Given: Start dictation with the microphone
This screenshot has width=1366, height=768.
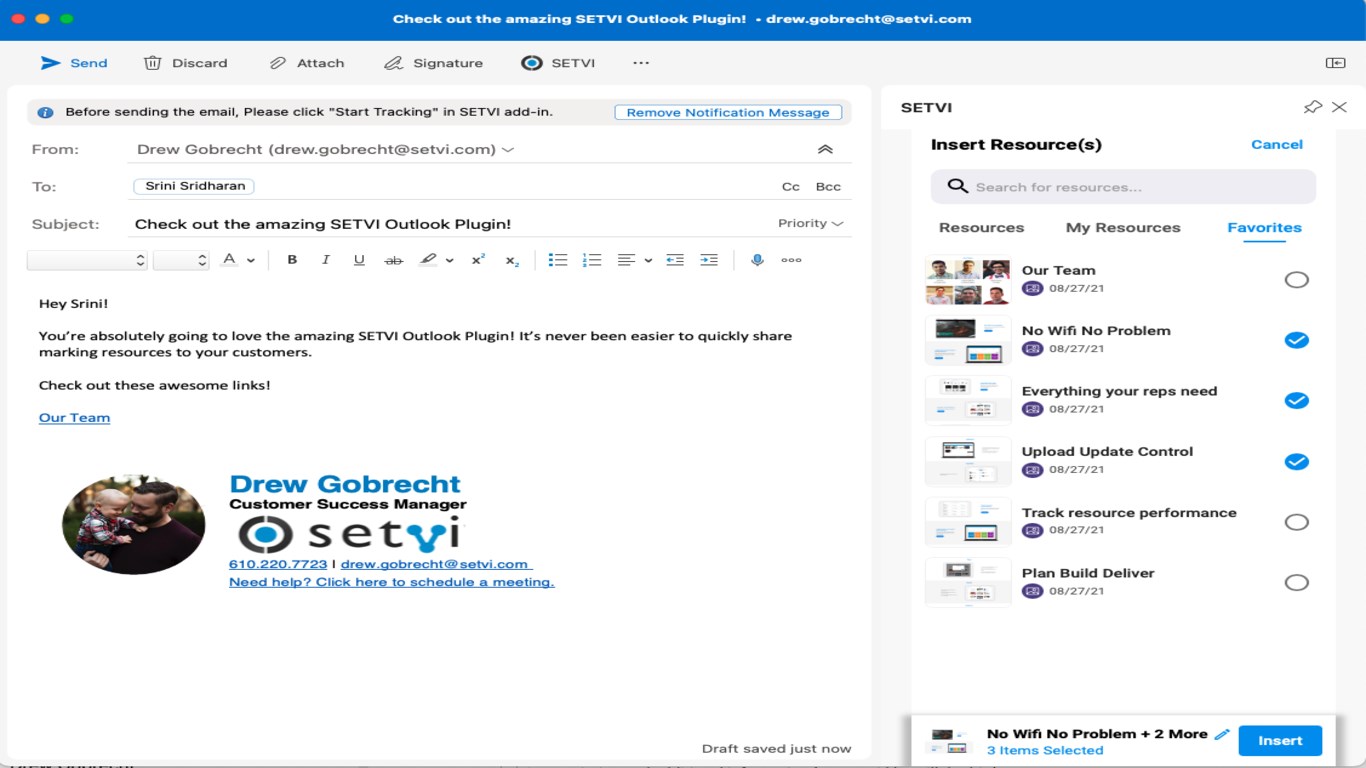Looking at the screenshot, I should click(x=757, y=260).
